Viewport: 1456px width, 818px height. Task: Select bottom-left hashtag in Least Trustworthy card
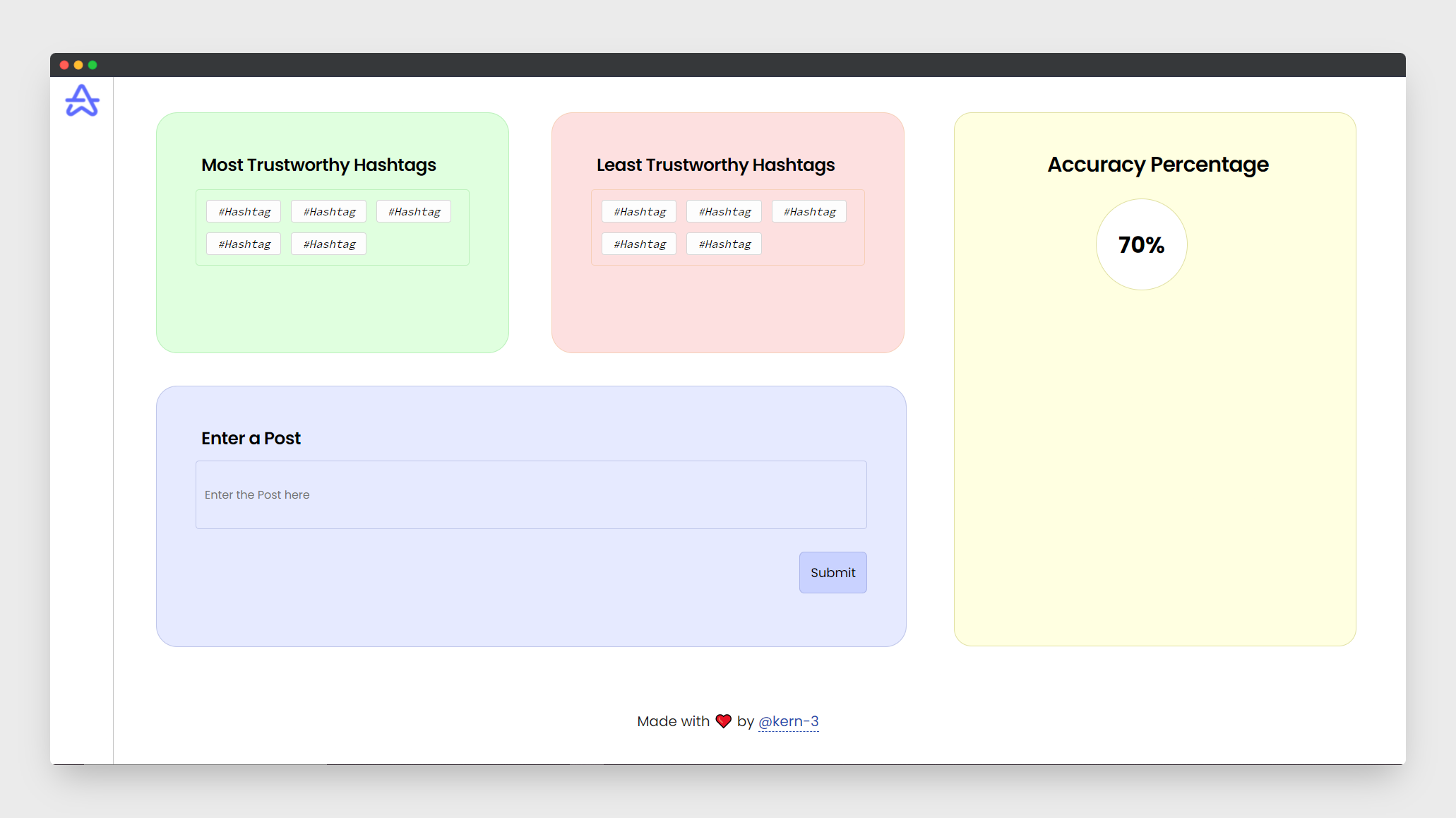[x=639, y=244]
